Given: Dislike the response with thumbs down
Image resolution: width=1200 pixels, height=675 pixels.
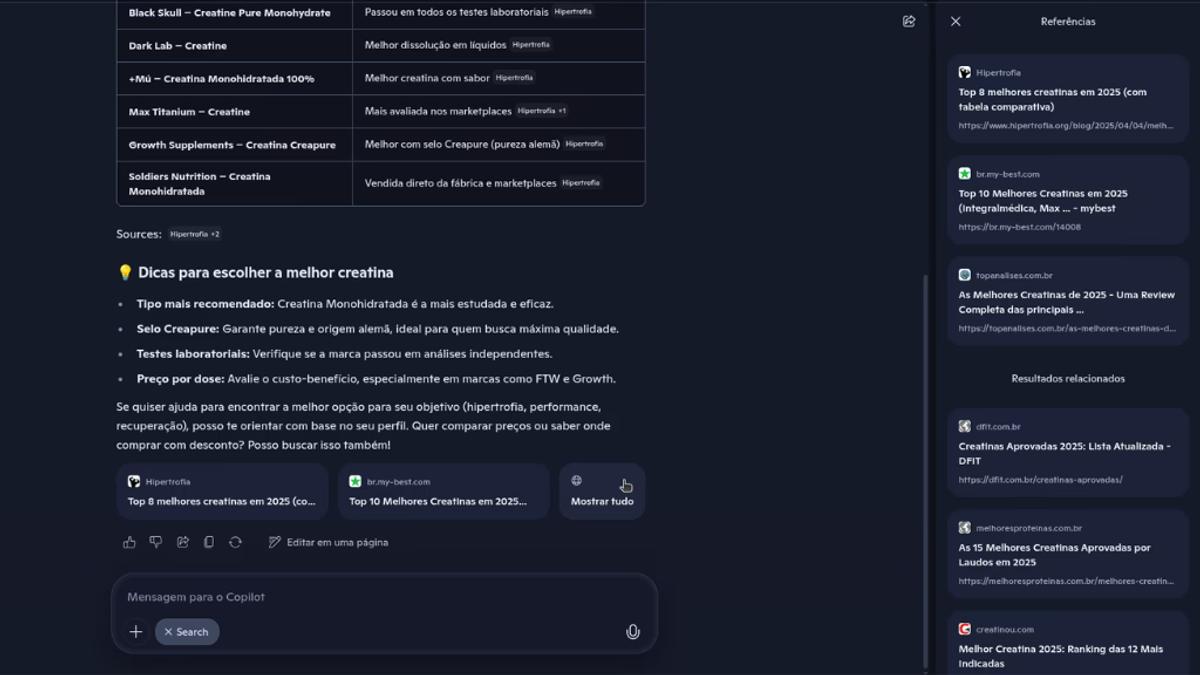Looking at the screenshot, I should click(156, 542).
